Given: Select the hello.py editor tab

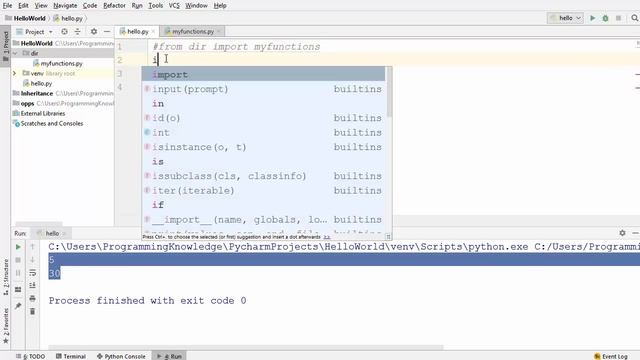Looking at the screenshot, I should coord(138,31).
